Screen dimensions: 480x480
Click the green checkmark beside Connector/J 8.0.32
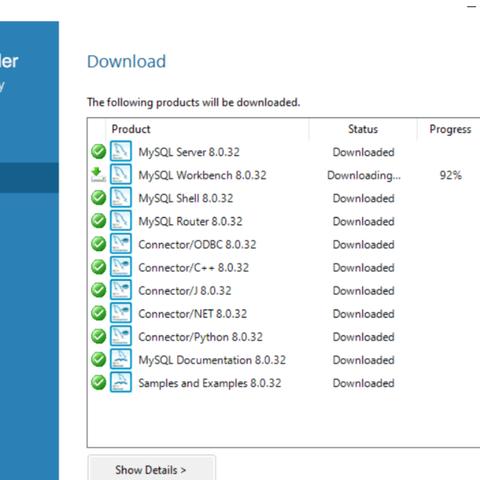[x=99, y=290]
